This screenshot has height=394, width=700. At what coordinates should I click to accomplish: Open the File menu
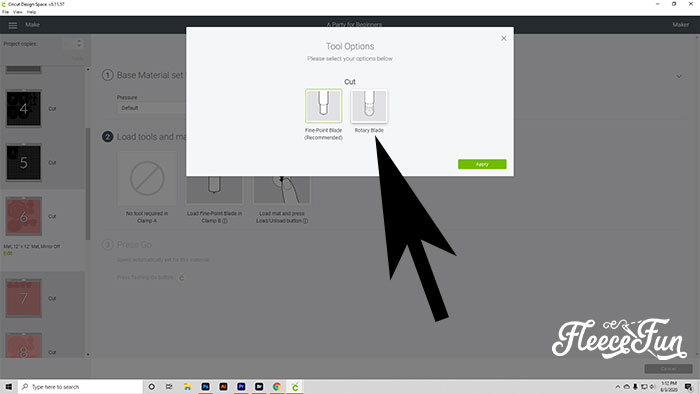click(5, 12)
